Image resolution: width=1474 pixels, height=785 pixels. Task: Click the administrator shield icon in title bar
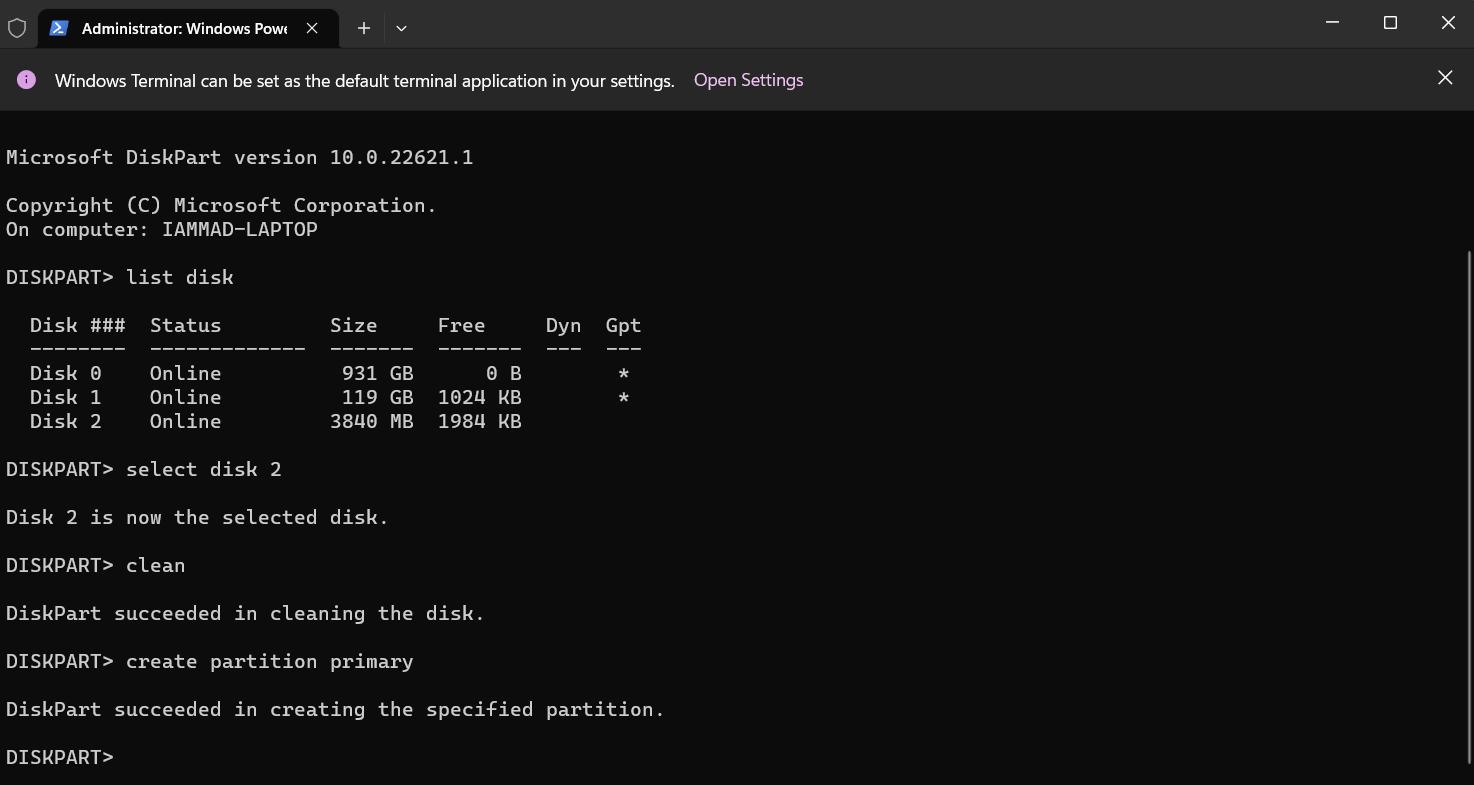coord(17,28)
